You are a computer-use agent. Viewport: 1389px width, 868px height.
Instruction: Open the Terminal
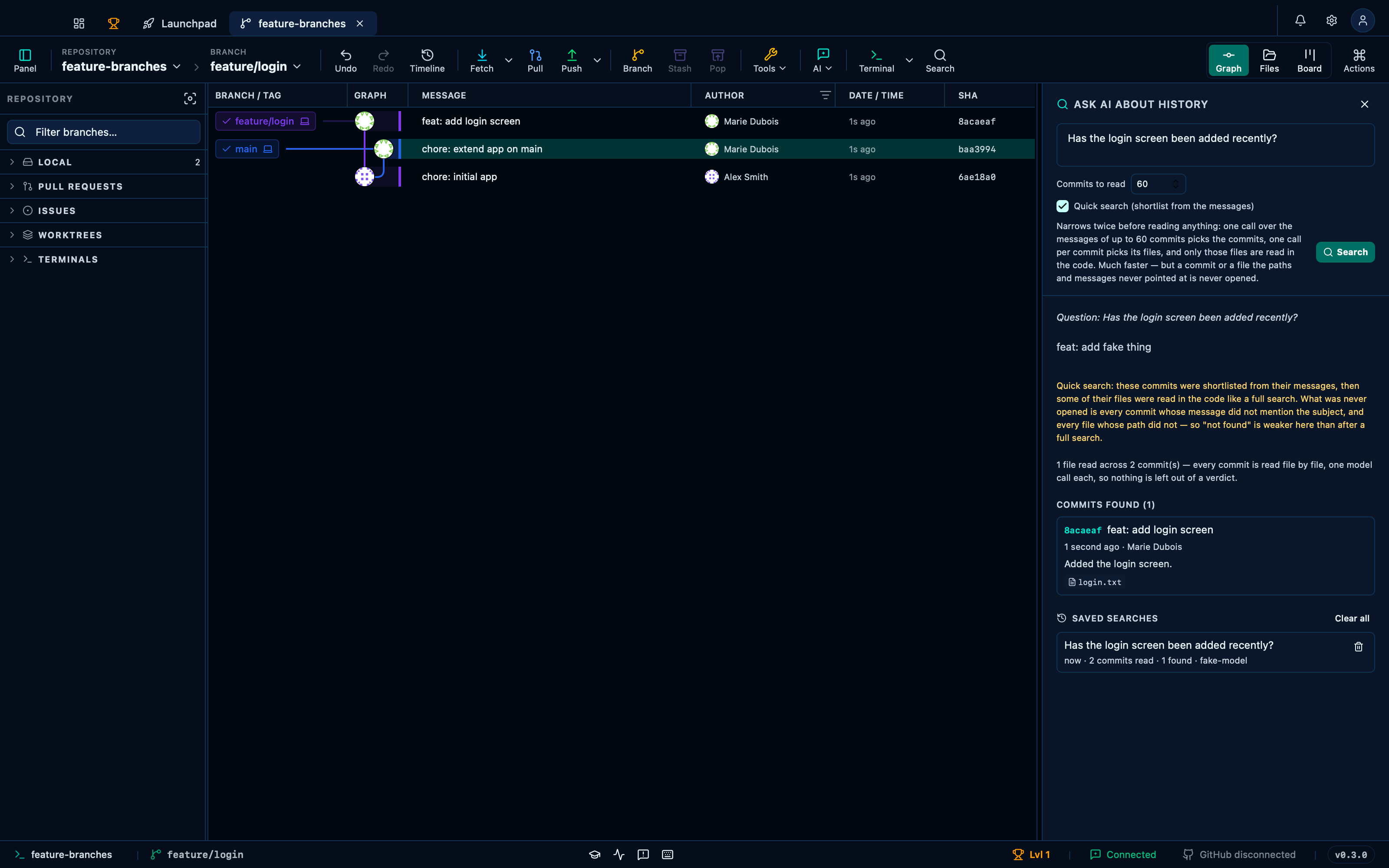tap(876, 60)
